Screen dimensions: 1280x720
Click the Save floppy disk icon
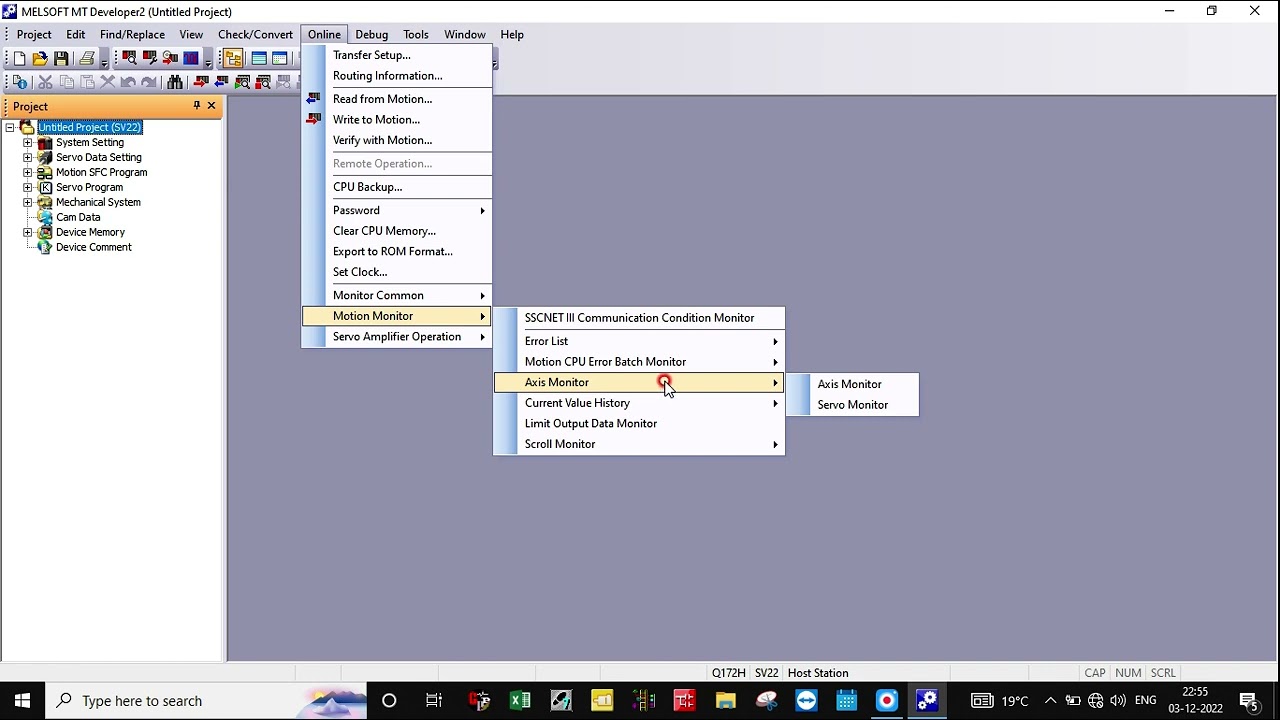[x=61, y=58]
